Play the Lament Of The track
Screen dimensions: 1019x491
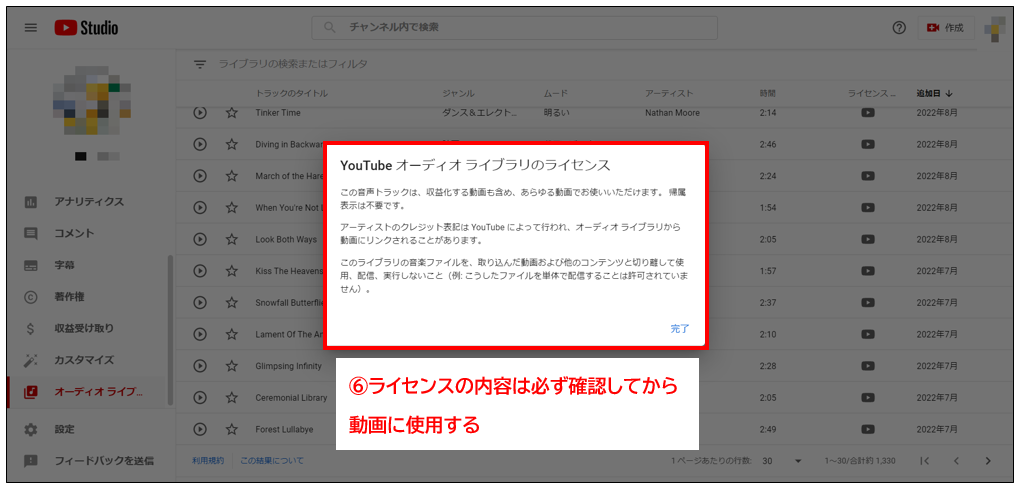point(200,334)
